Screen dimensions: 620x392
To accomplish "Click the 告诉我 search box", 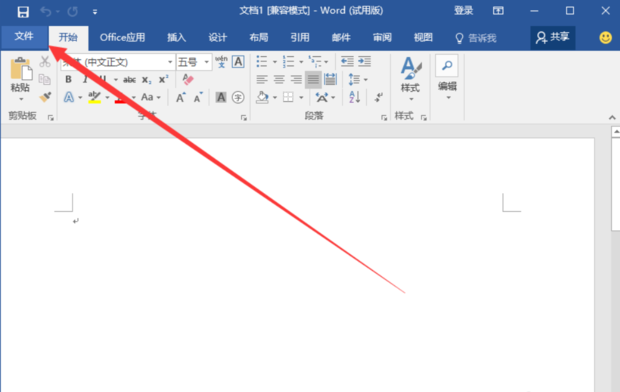I will click(x=476, y=38).
